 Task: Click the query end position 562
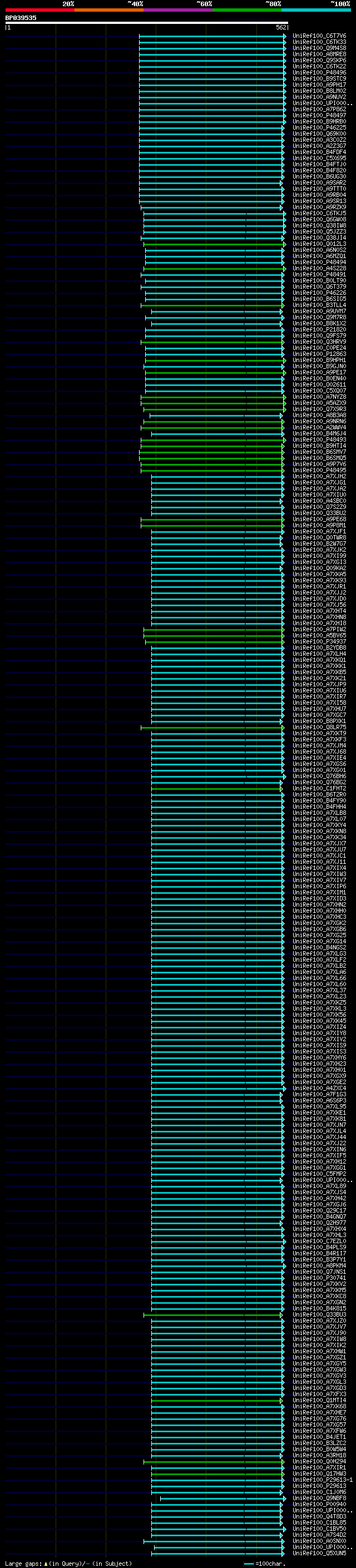281,27
